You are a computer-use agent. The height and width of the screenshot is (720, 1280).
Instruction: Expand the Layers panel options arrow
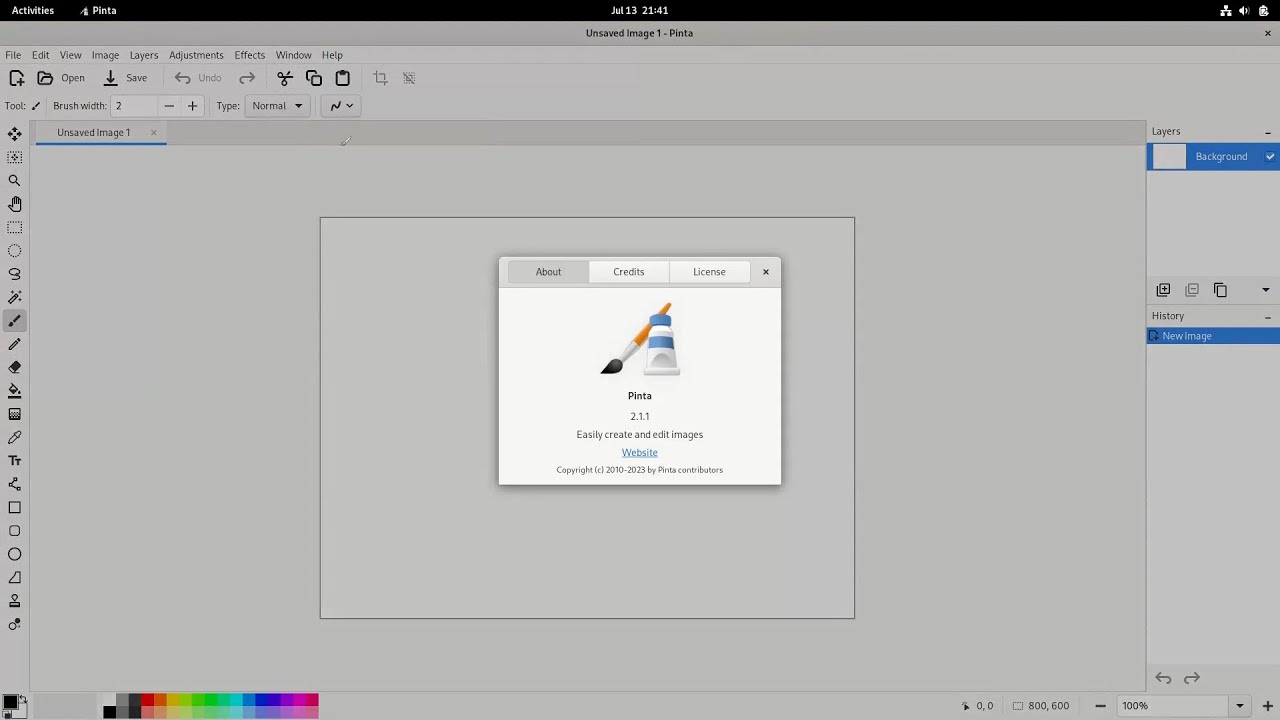[x=1266, y=290]
